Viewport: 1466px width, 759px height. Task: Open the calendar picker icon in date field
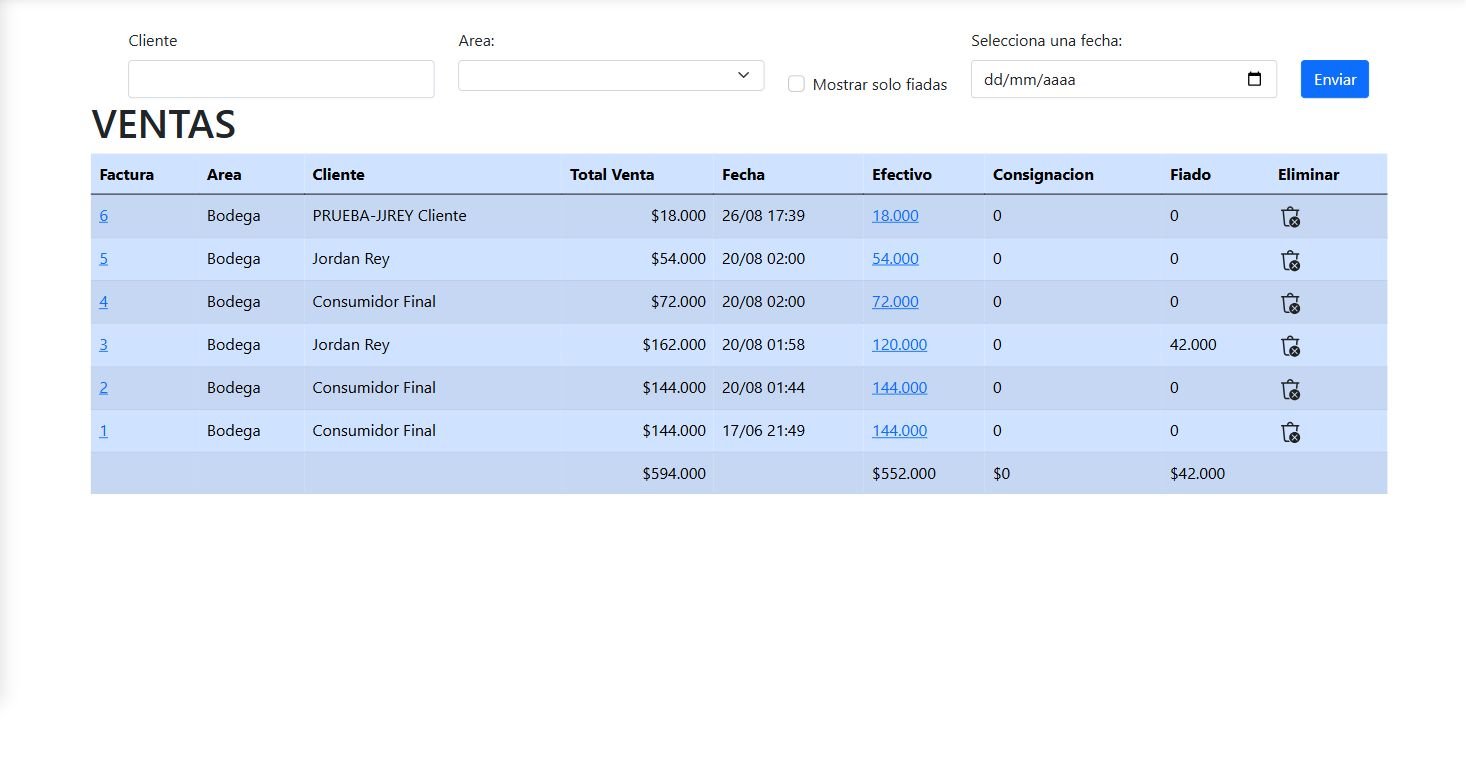point(1254,79)
